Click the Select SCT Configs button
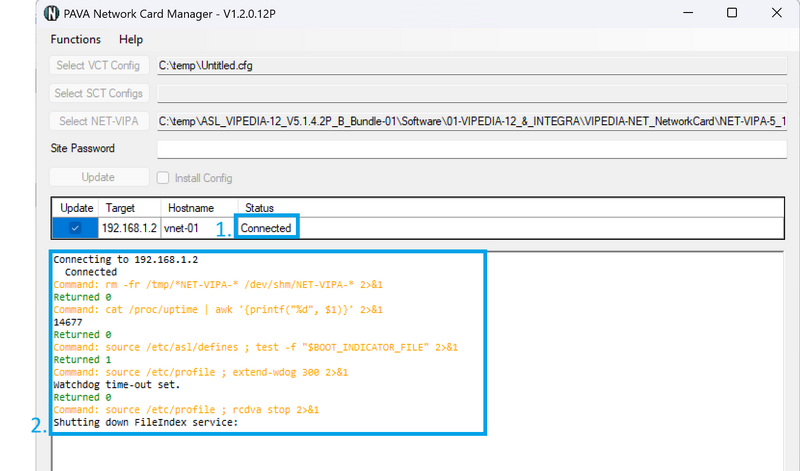 (x=99, y=93)
